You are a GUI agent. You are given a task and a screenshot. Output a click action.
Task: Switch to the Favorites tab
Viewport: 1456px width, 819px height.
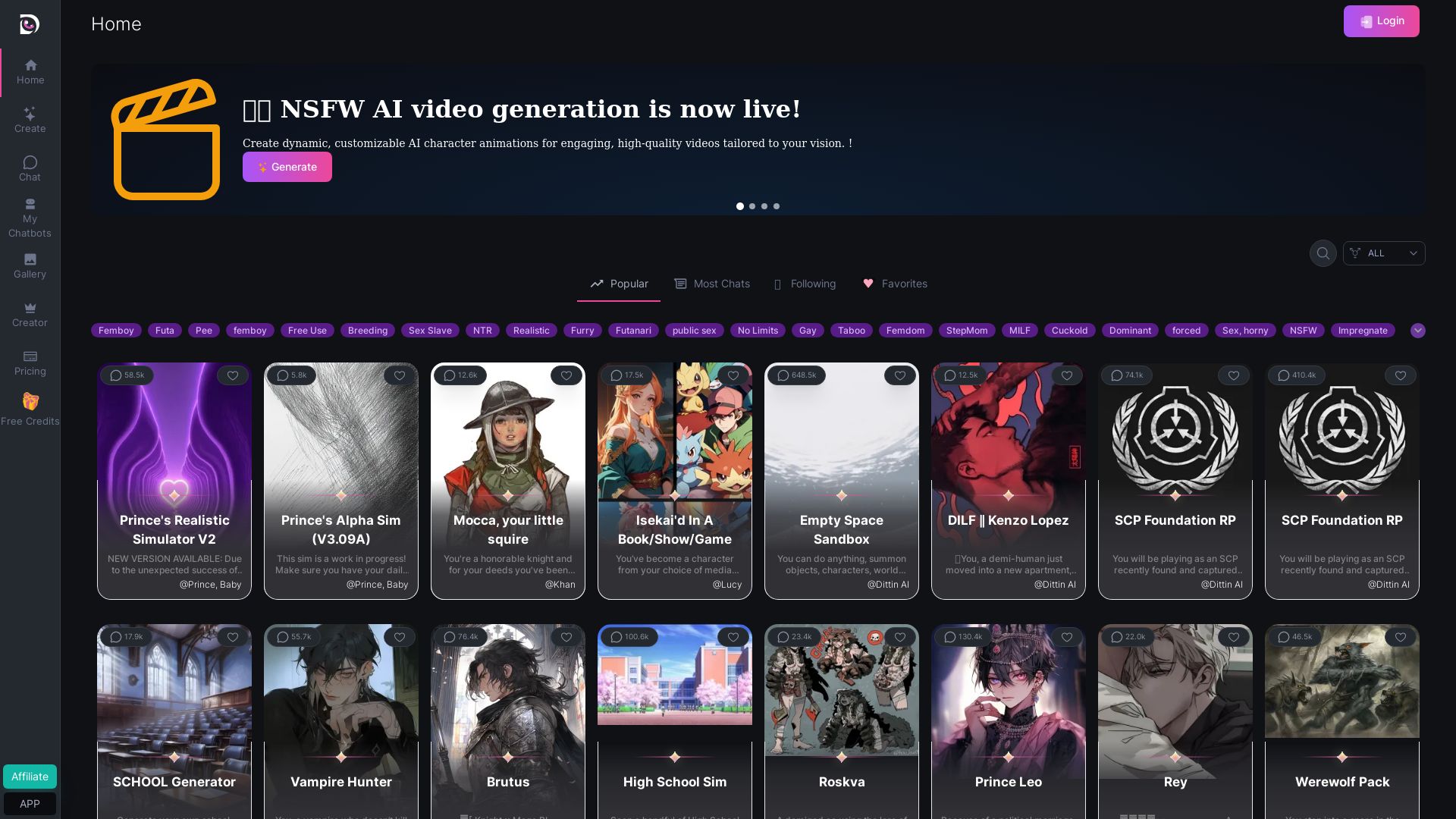(895, 284)
